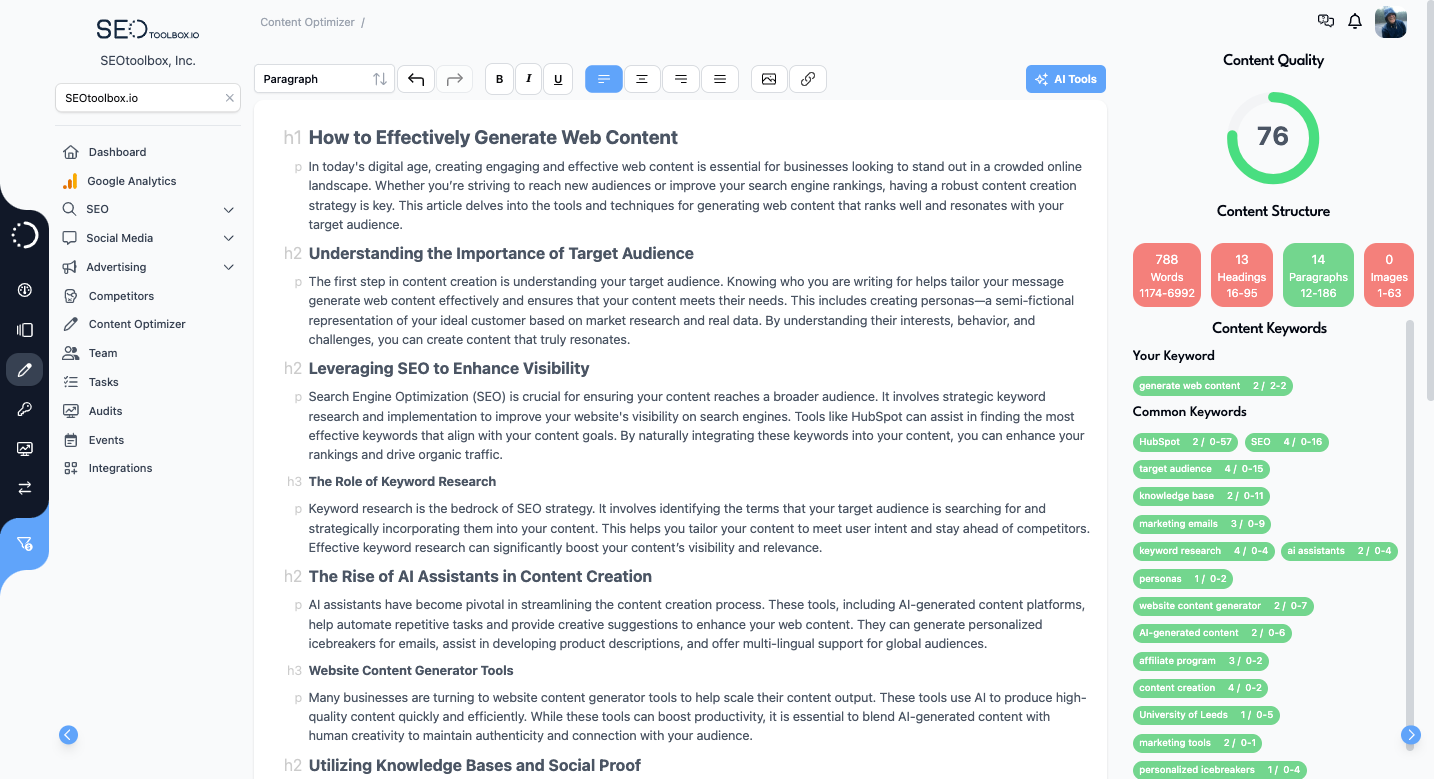Open the AI Tools menu
The width and height of the screenshot is (1434, 779).
click(x=1065, y=78)
